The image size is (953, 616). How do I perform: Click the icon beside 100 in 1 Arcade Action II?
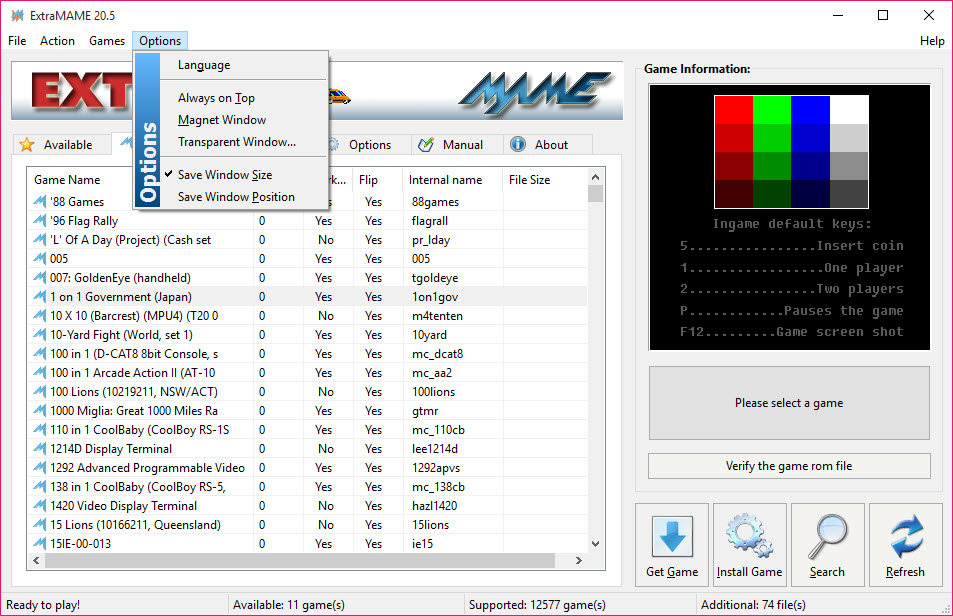(40, 372)
